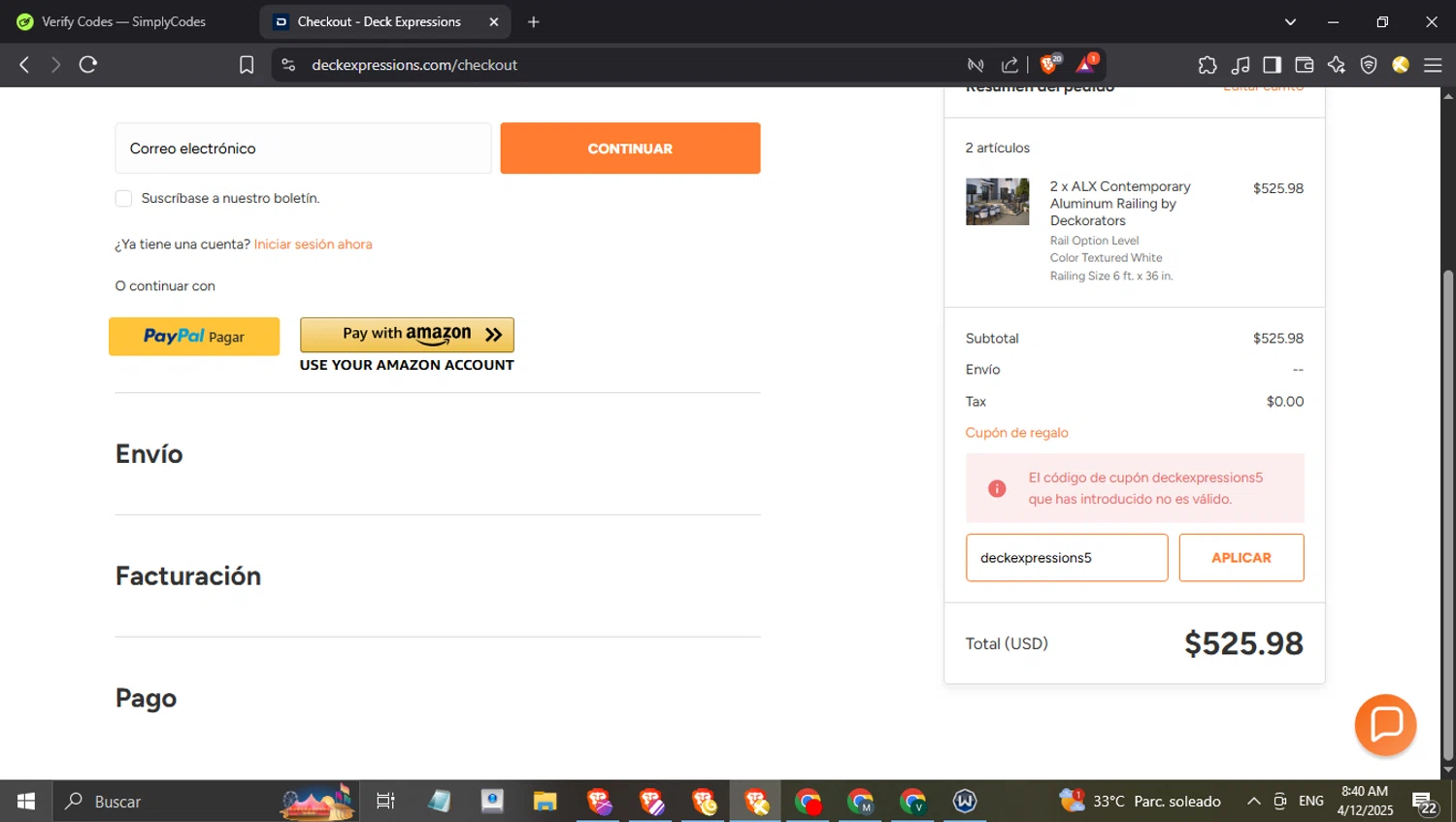Open Brave Shields lion icon

pyautogui.click(x=1048, y=64)
